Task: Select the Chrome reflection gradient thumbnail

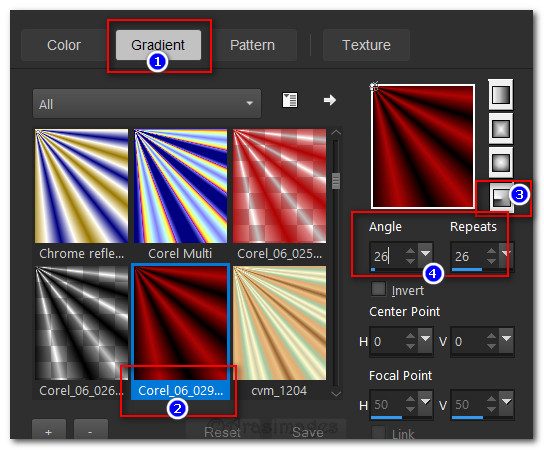Action: point(82,186)
